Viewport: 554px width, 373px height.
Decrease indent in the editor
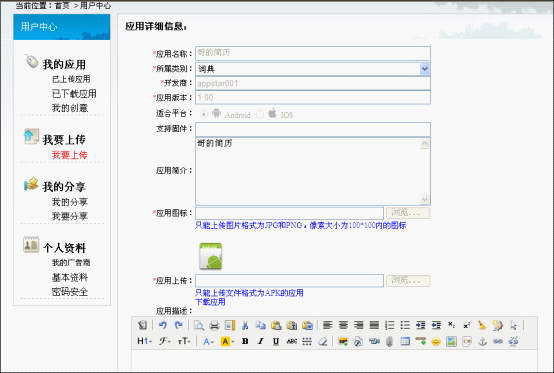coord(436,325)
